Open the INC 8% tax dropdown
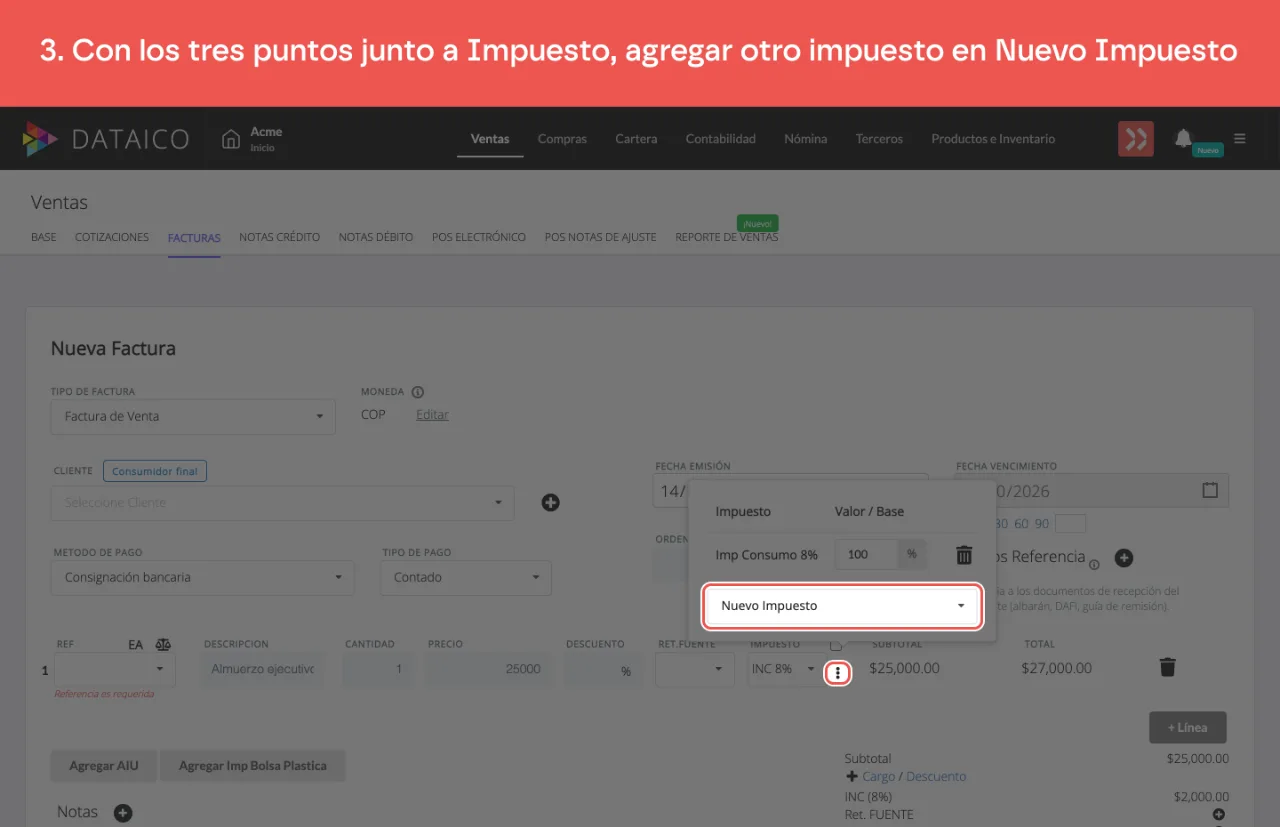1280x827 pixels. (784, 669)
